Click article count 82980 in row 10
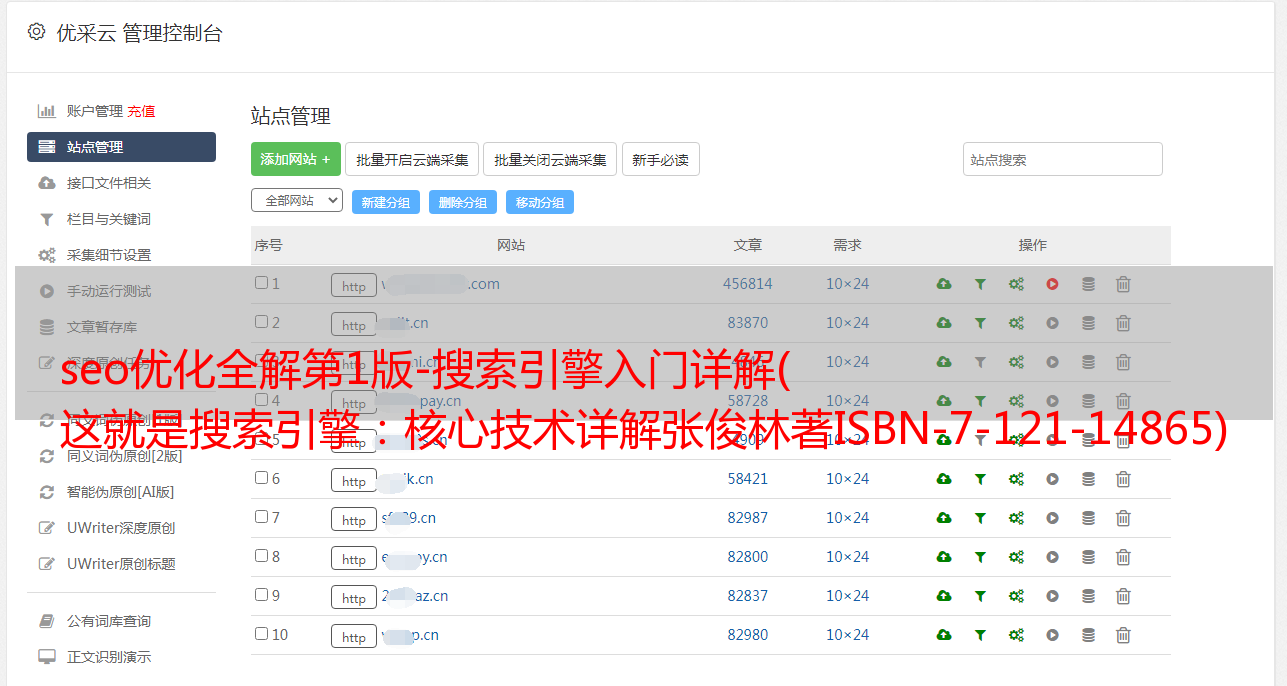The width and height of the screenshot is (1287, 686). [748, 635]
